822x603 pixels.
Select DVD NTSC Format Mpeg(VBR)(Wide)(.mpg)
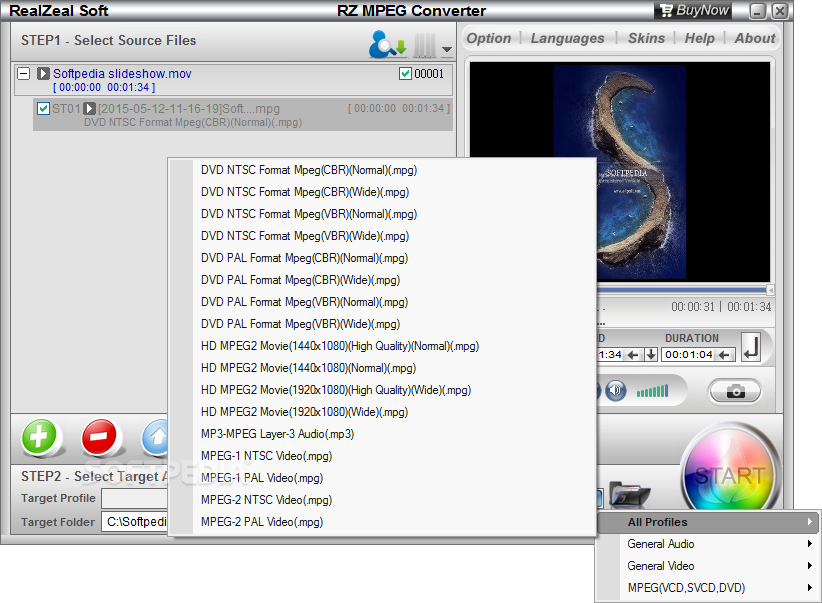tap(383, 236)
